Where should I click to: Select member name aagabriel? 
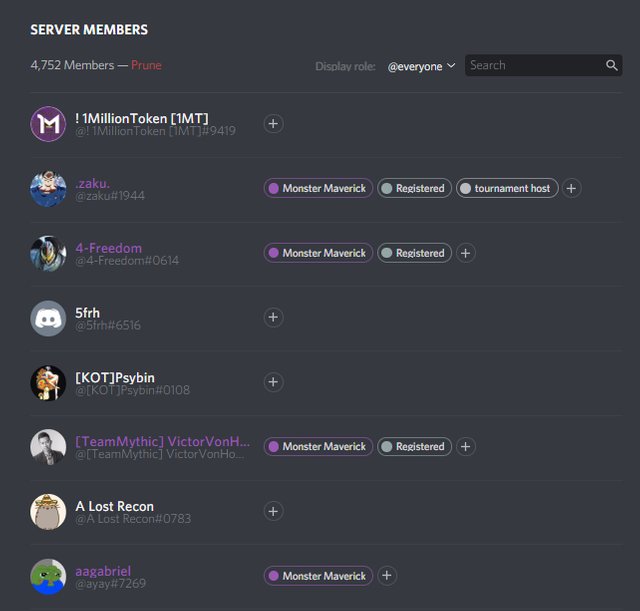point(103,571)
